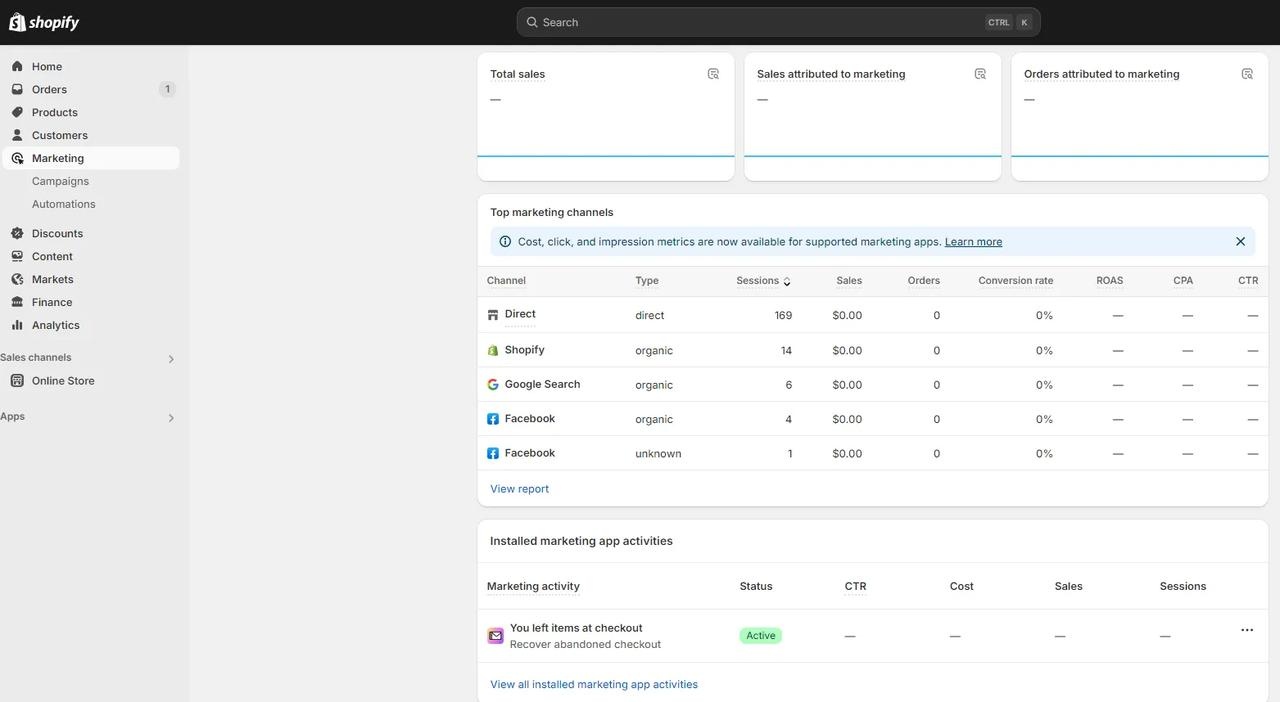Sort top channels by CTR column
The image size is (1280, 702).
[1248, 281]
